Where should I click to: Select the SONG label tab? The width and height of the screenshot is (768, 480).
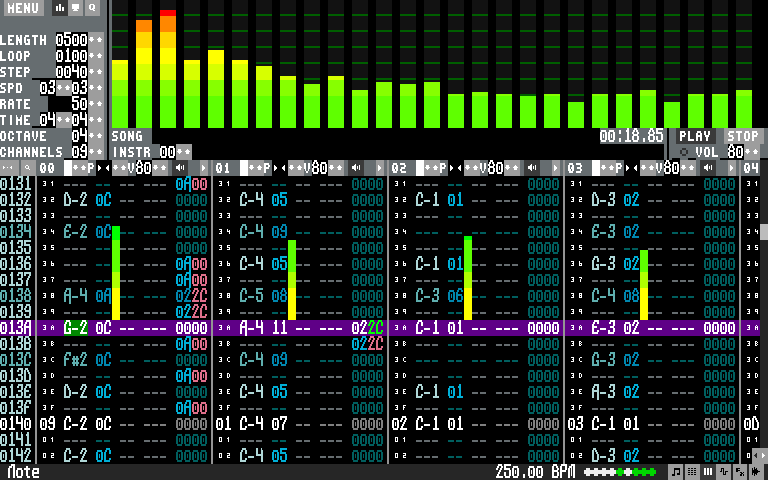[127, 136]
